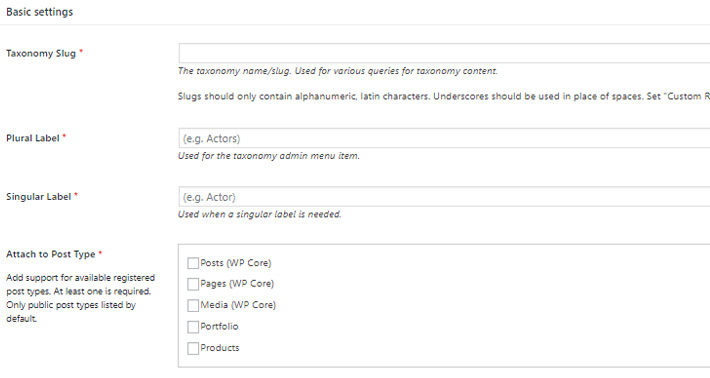This screenshot has width=710, height=378.
Task: Click the Media (WP Core) label text
Action: (238, 305)
